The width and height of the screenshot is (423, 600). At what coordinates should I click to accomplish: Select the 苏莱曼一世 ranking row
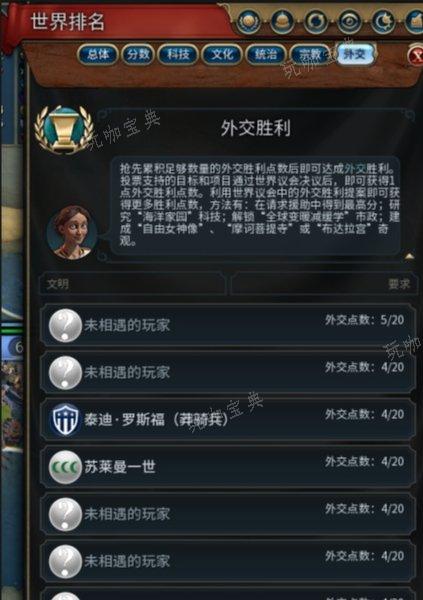tap(228, 467)
